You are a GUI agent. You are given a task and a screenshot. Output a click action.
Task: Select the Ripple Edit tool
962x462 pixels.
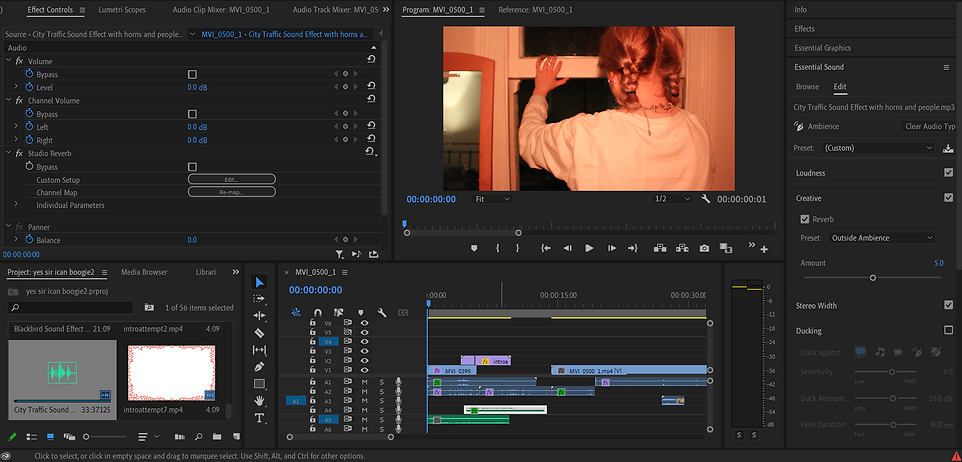[260, 315]
